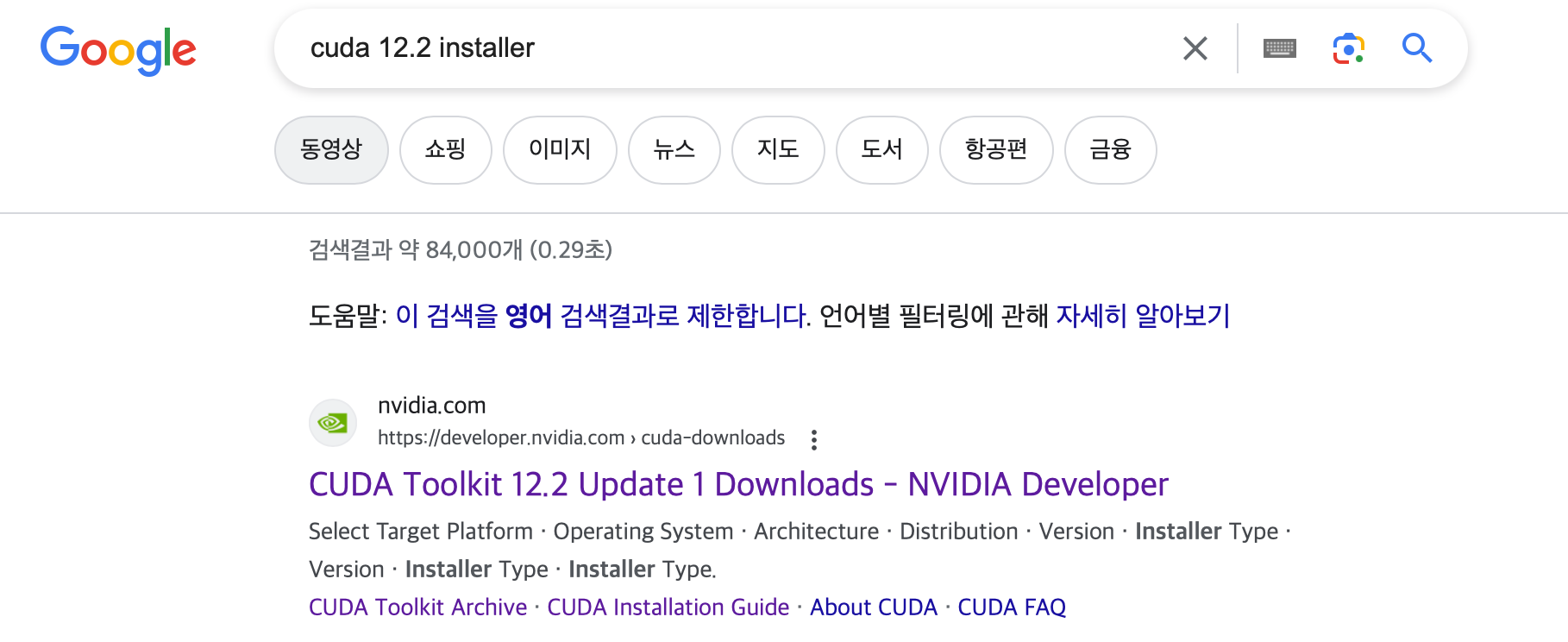Select the 도서 filter tab
This screenshot has width=1568, height=642.
(882, 150)
